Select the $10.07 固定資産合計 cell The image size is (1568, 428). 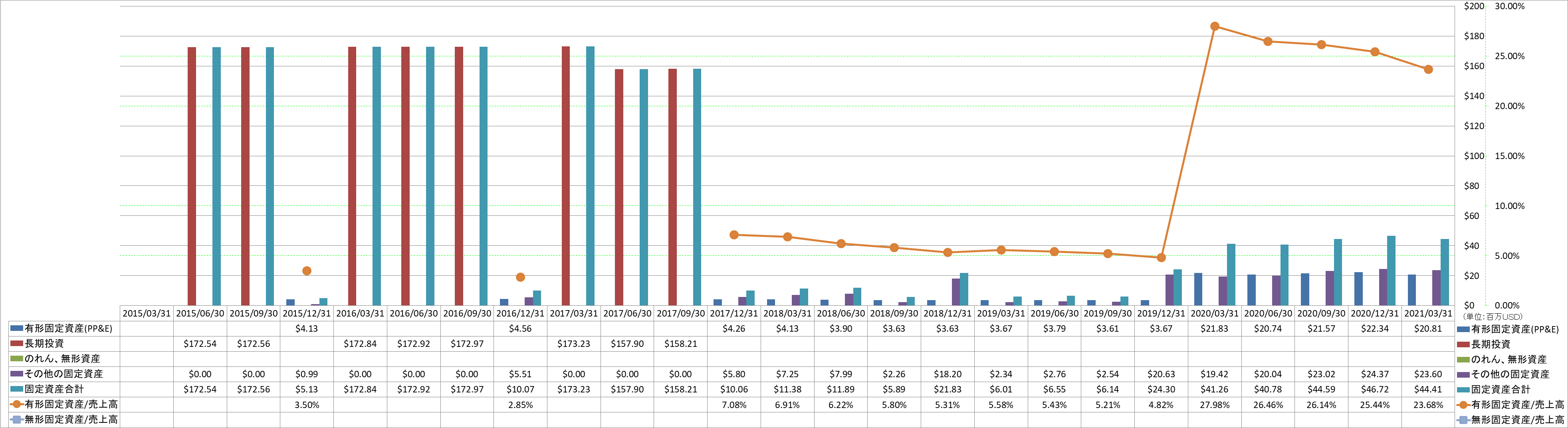coord(520,389)
